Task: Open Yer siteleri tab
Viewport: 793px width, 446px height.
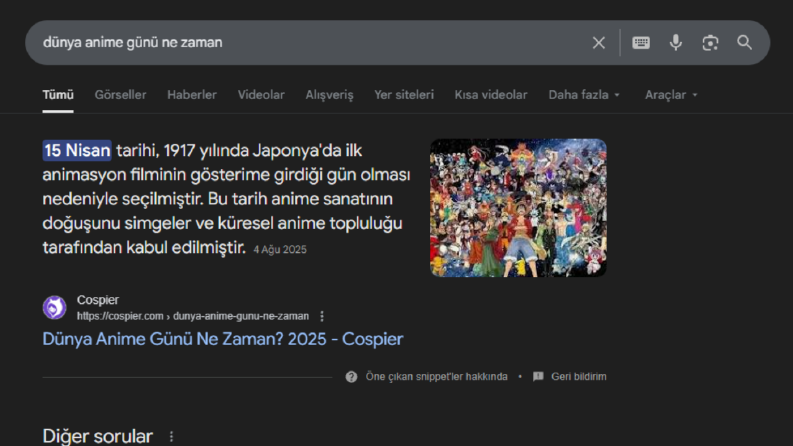Action: pyautogui.click(x=404, y=95)
